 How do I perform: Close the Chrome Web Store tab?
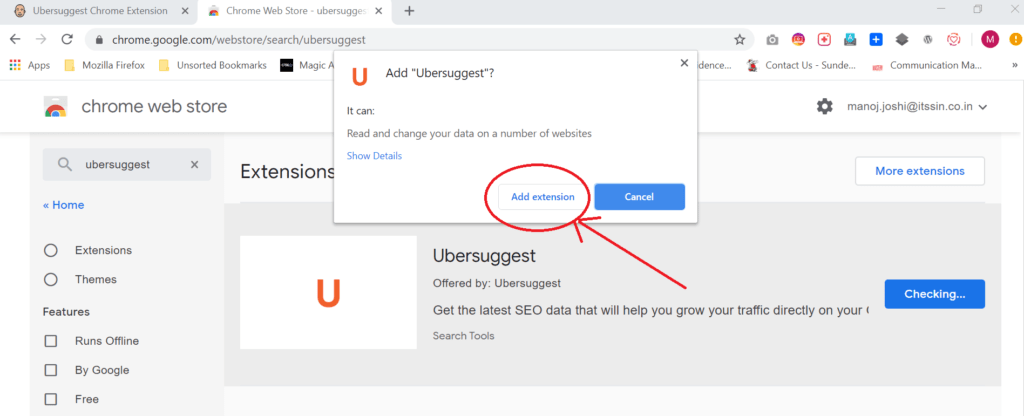[x=379, y=11]
